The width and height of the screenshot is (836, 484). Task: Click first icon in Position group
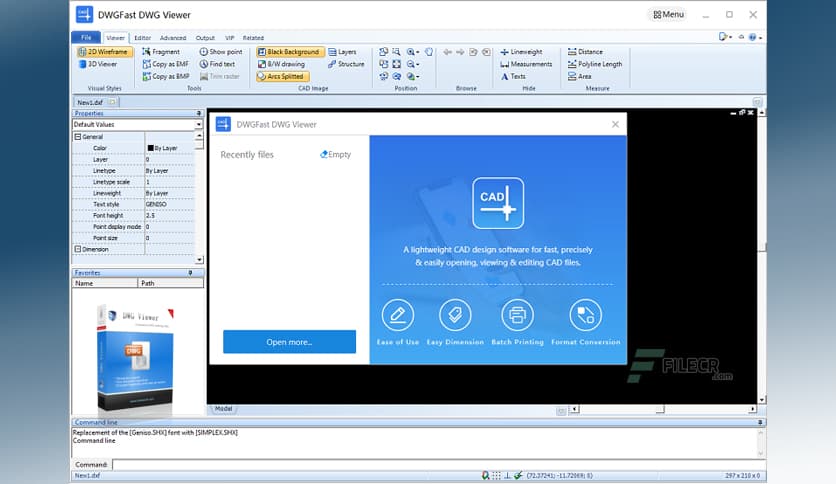(383, 52)
